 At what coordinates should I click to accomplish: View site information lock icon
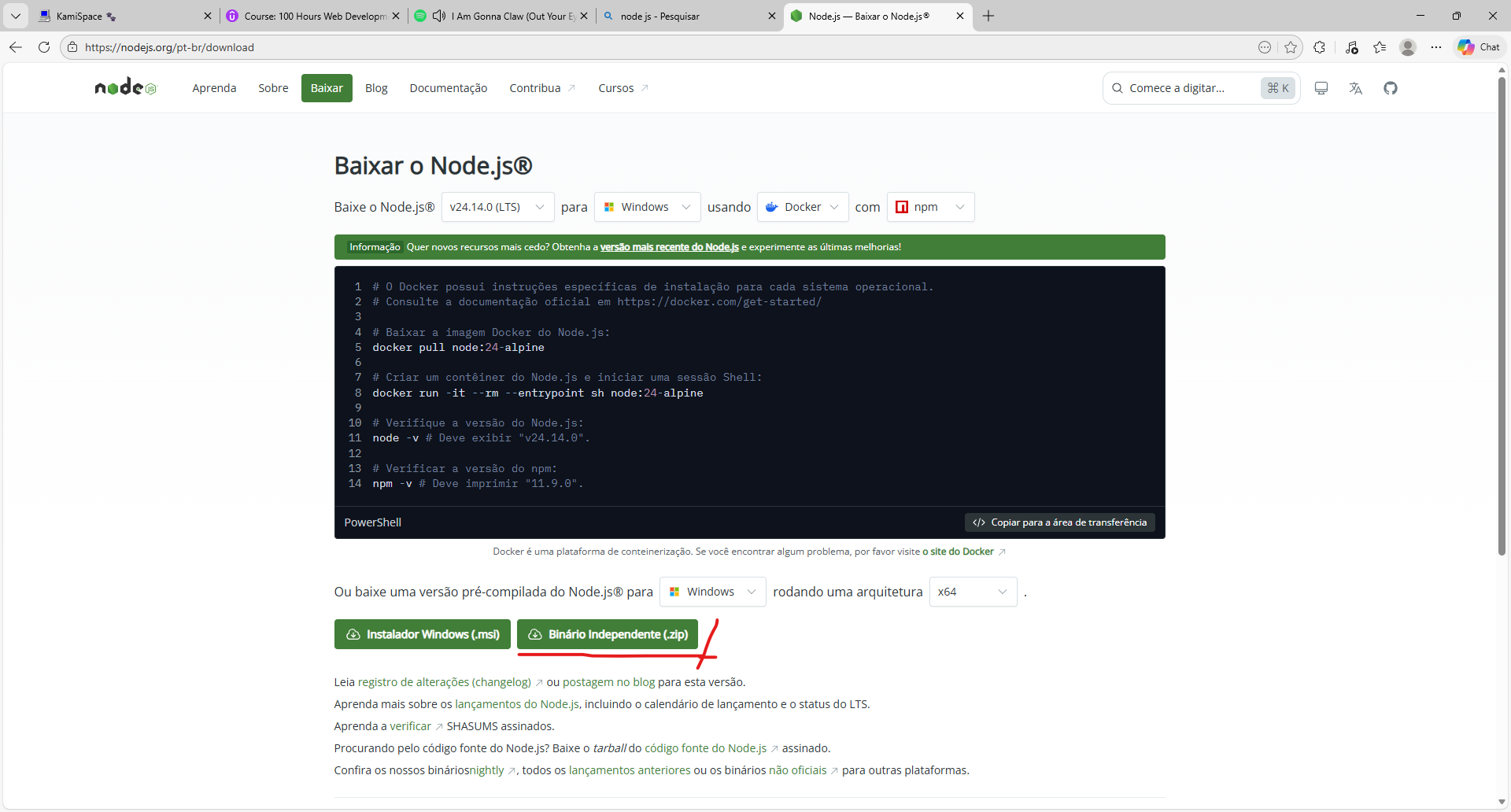coord(72,47)
